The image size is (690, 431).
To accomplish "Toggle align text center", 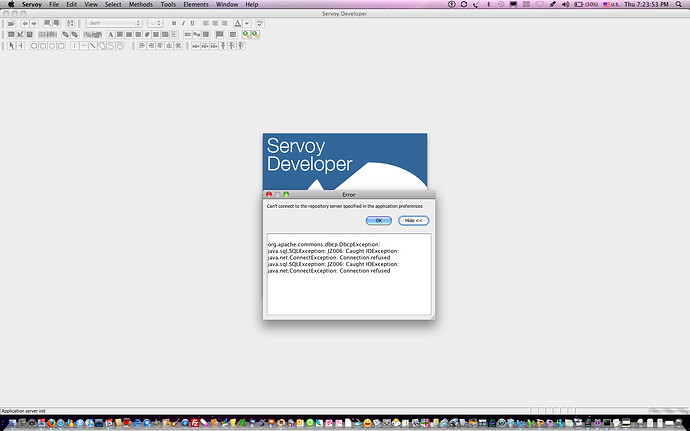I will tap(215, 23).
